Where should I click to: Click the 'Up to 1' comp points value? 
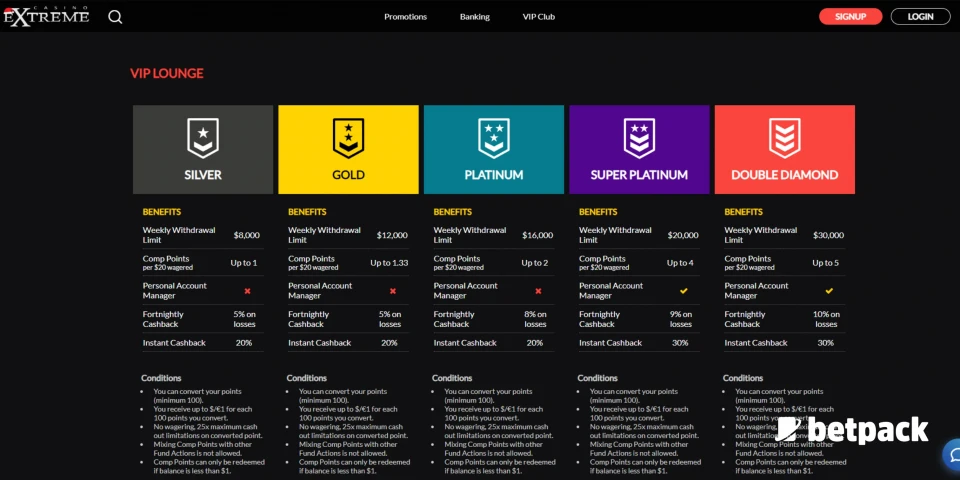pyautogui.click(x=244, y=263)
